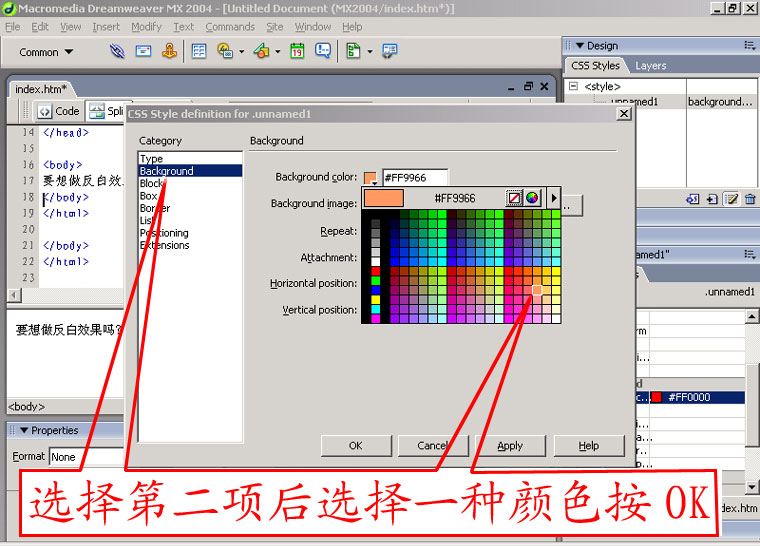760x546 pixels.
Task: Select the Positioning category
Action: tap(190, 233)
